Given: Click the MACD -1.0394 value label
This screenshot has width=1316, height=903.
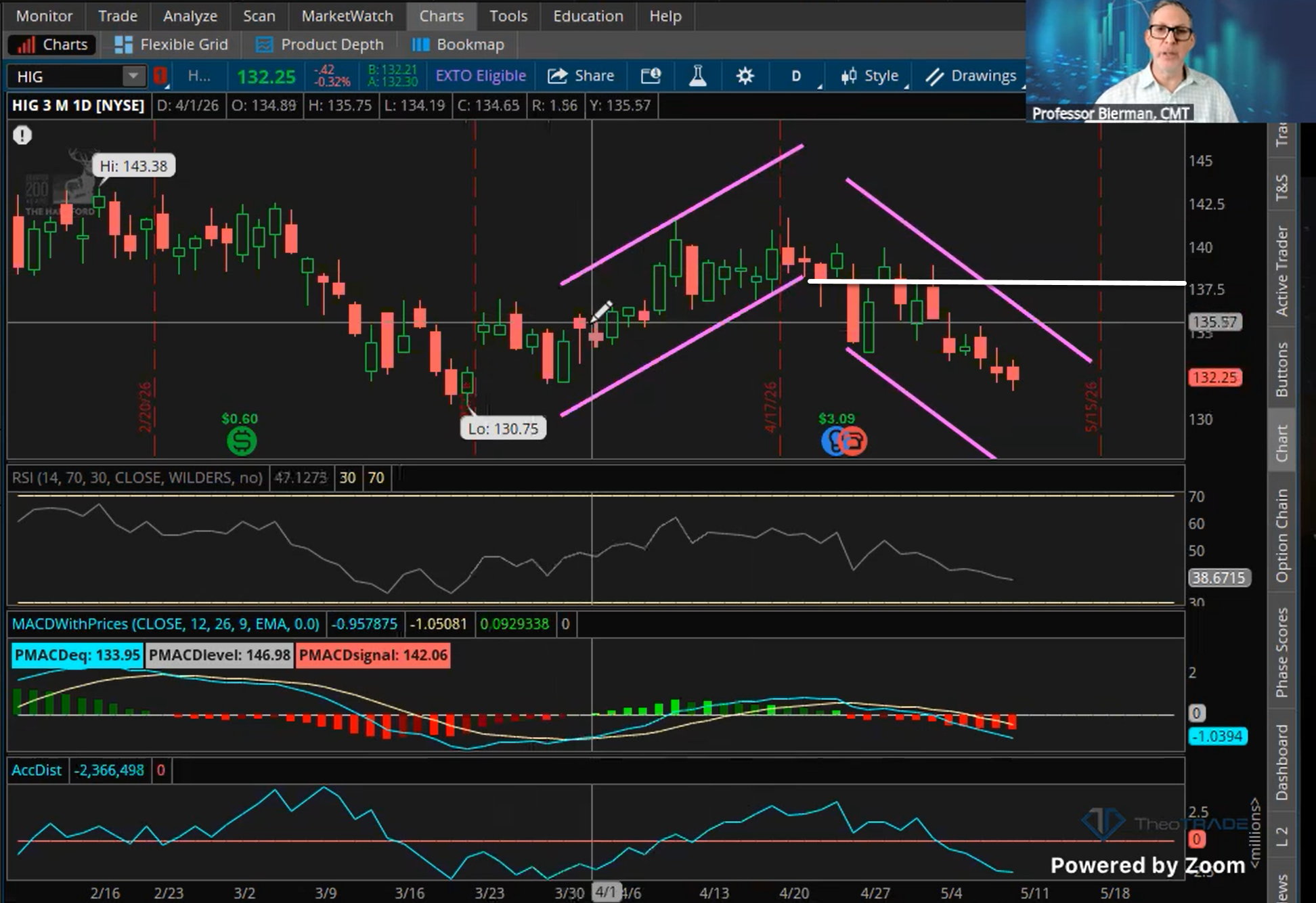Looking at the screenshot, I should pos(1218,736).
